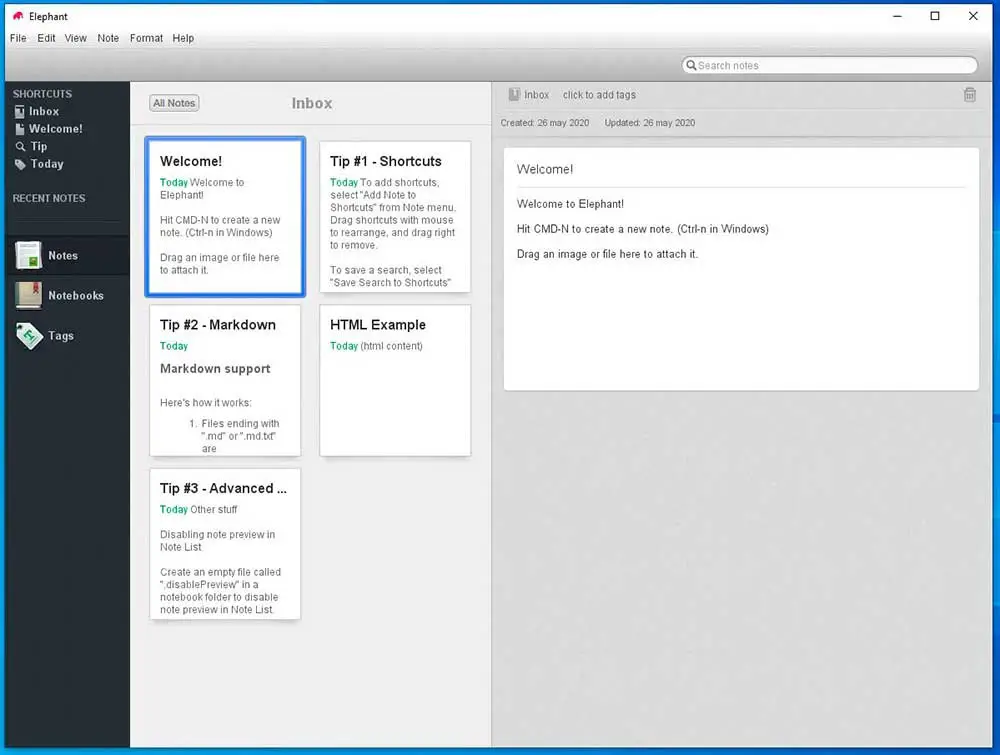Screen dimensions: 1000x755
Task: Click 'Updated: 26 may 2020' text
Action: click(649, 123)
